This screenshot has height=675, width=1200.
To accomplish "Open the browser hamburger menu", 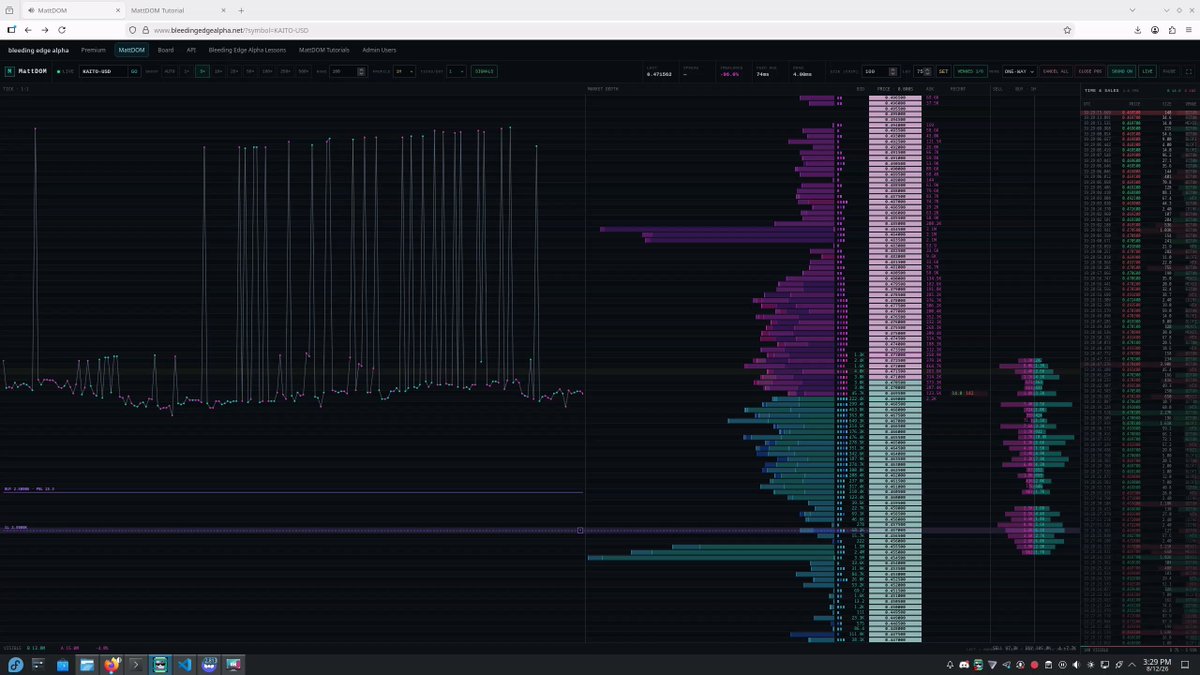I will (1189, 30).
